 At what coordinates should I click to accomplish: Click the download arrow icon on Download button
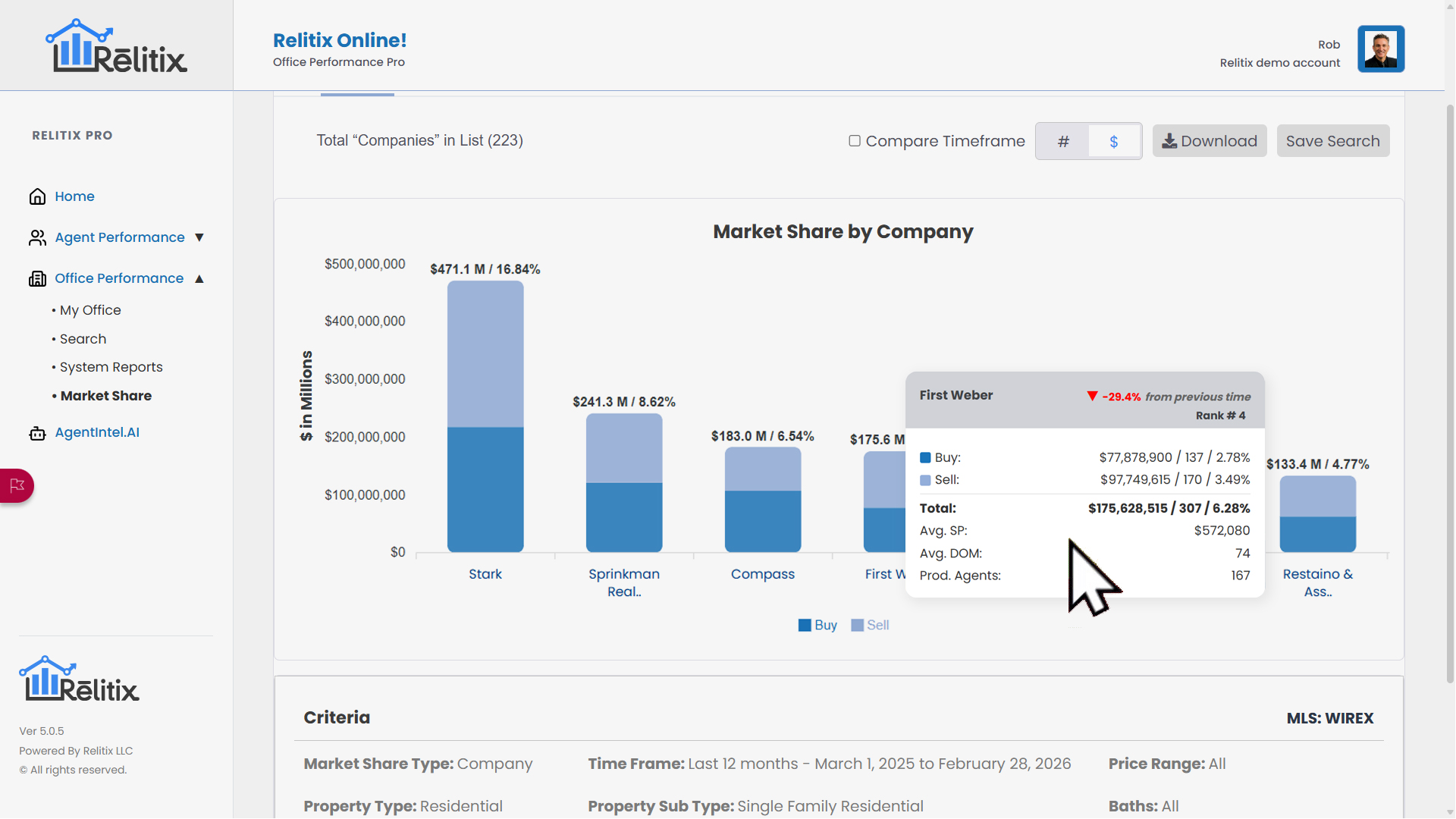click(x=1169, y=141)
